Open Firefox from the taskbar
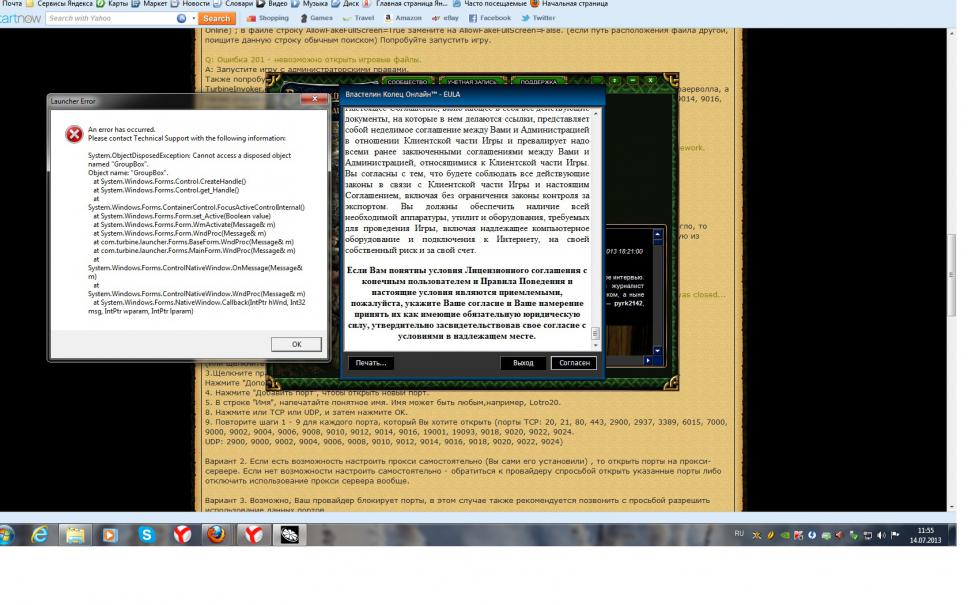The image size is (968, 605). click(216, 535)
